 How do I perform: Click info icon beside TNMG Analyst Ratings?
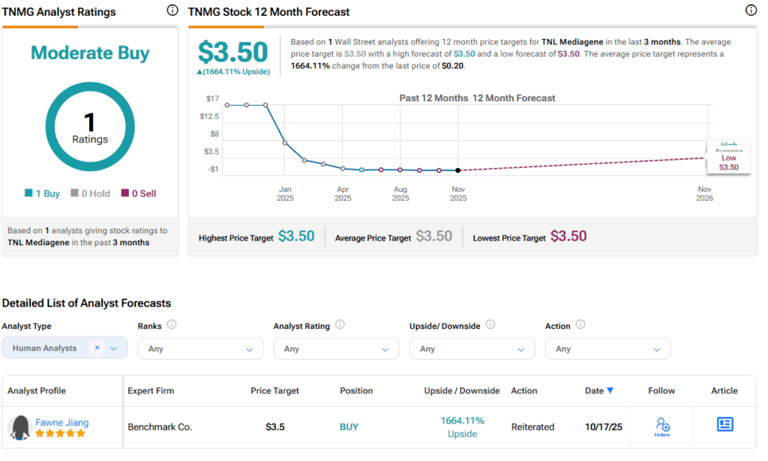point(172,11)
